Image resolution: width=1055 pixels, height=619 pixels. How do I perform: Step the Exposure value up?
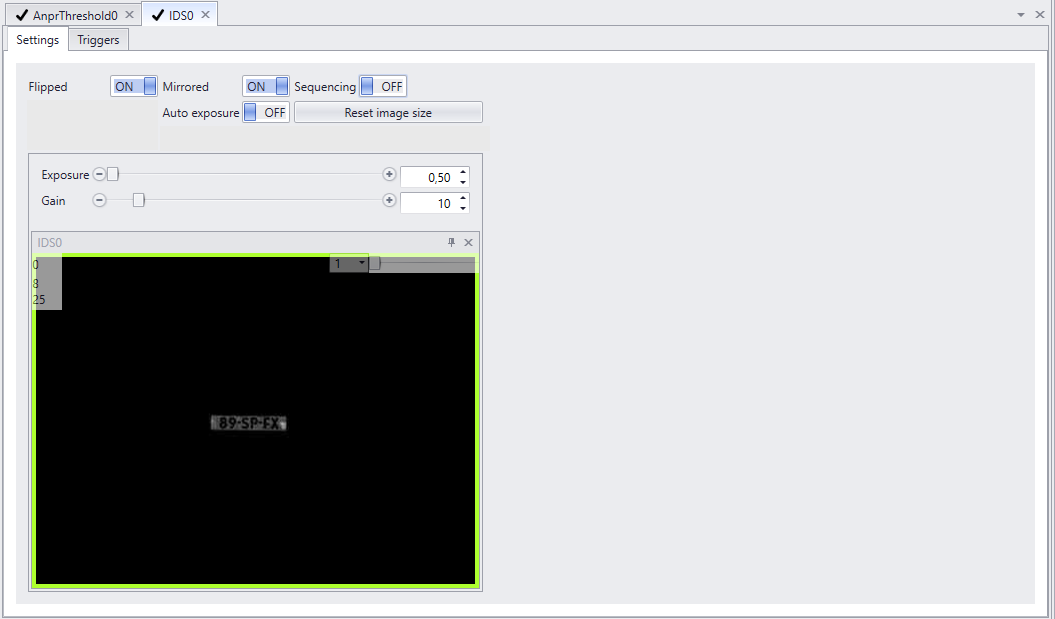pyautogui.click(x=463, y=172)
